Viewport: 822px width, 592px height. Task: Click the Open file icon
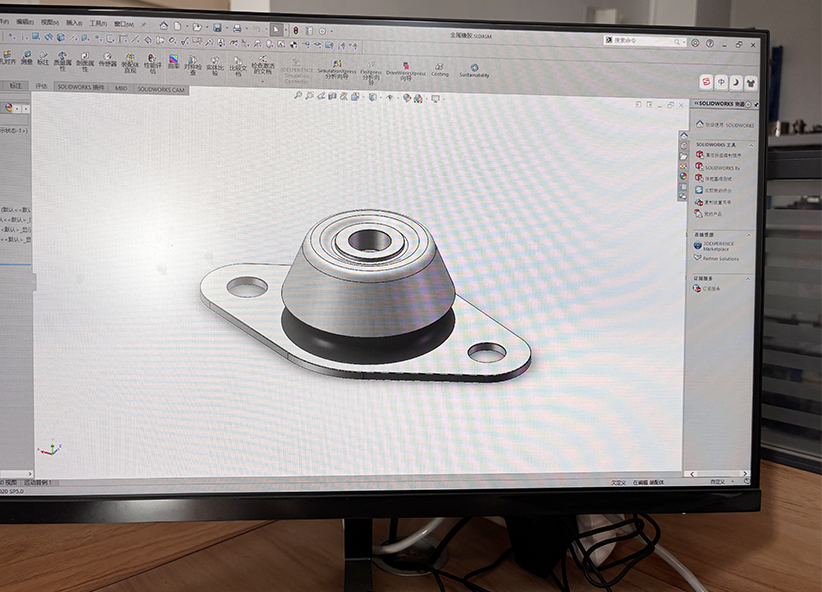click(197, 26)
